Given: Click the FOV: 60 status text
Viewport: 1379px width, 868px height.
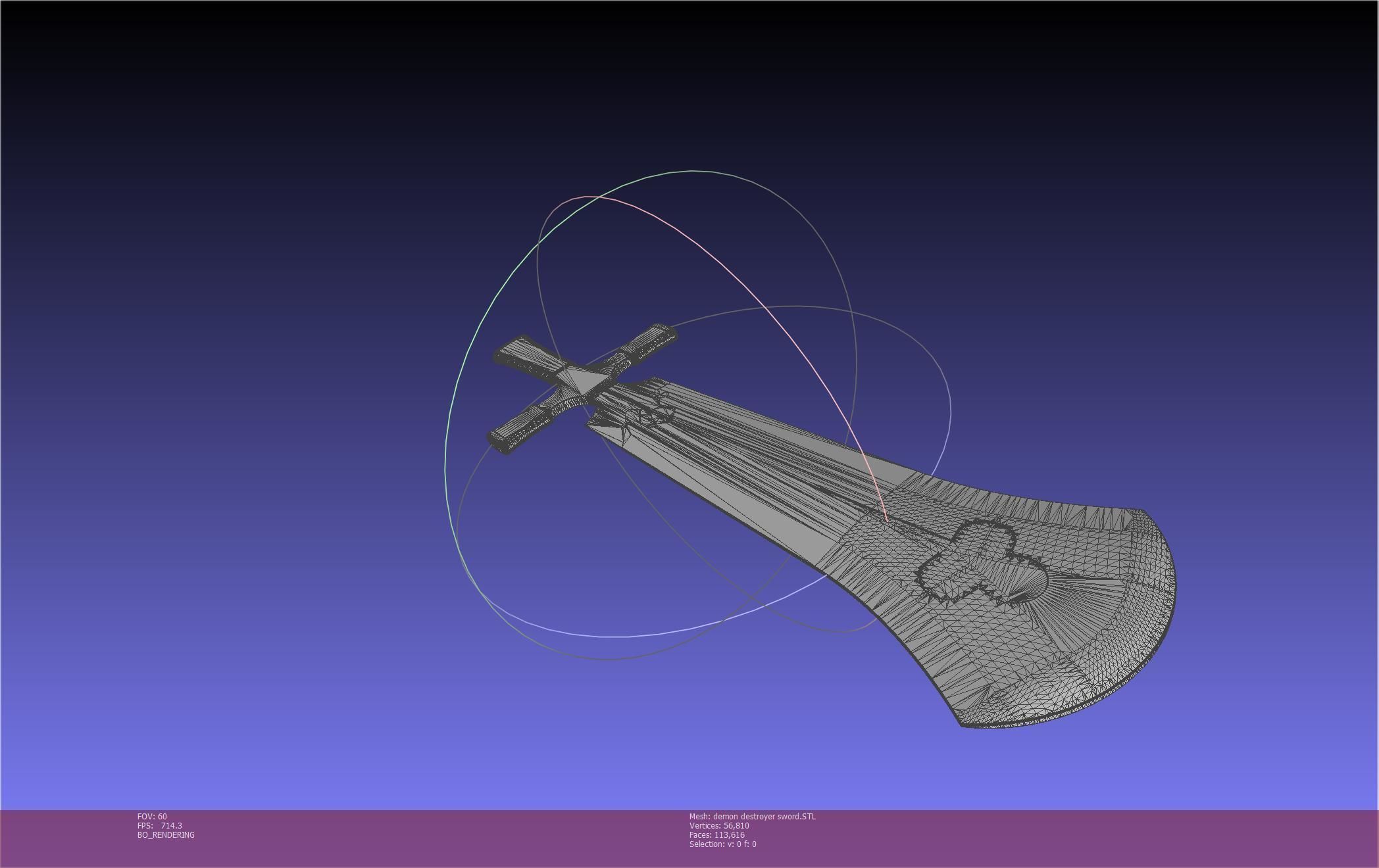Looking at the screenshot, I should (152, 816).
